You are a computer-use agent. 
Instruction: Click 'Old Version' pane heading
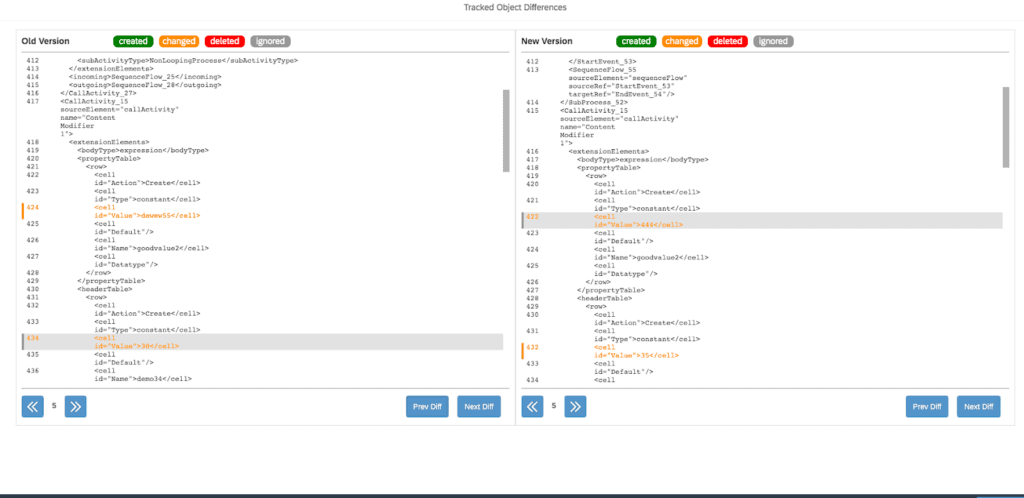pyautogui.click(x=46, y=41)
